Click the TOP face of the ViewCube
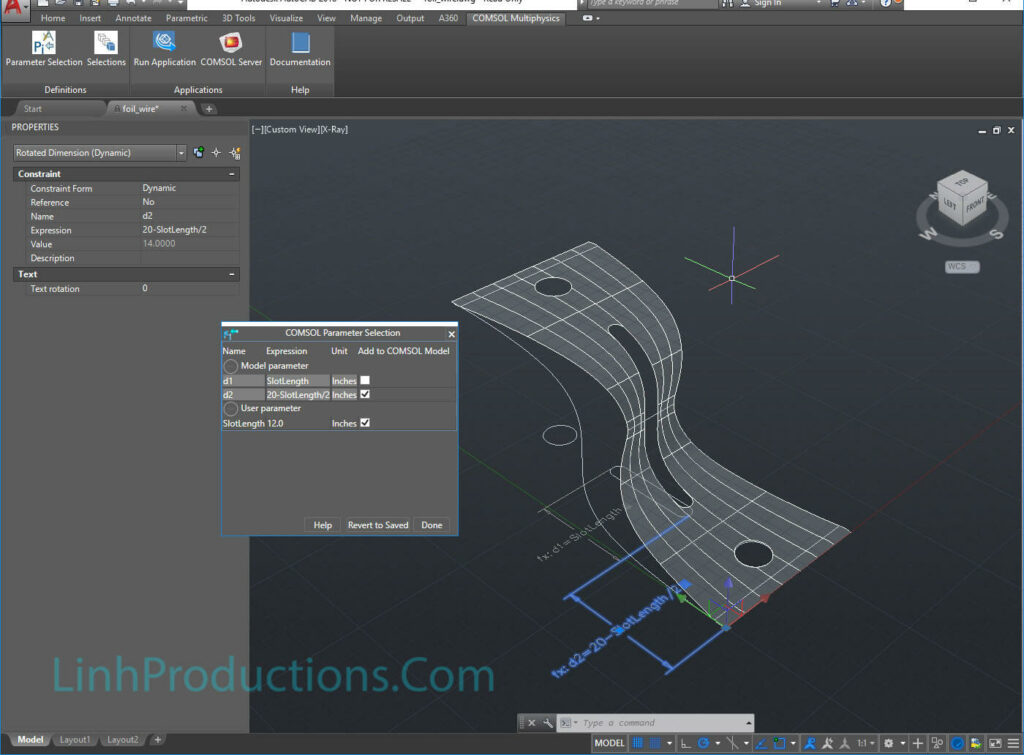The width and height of the screenshot is (1024, 755). (962, 182)
